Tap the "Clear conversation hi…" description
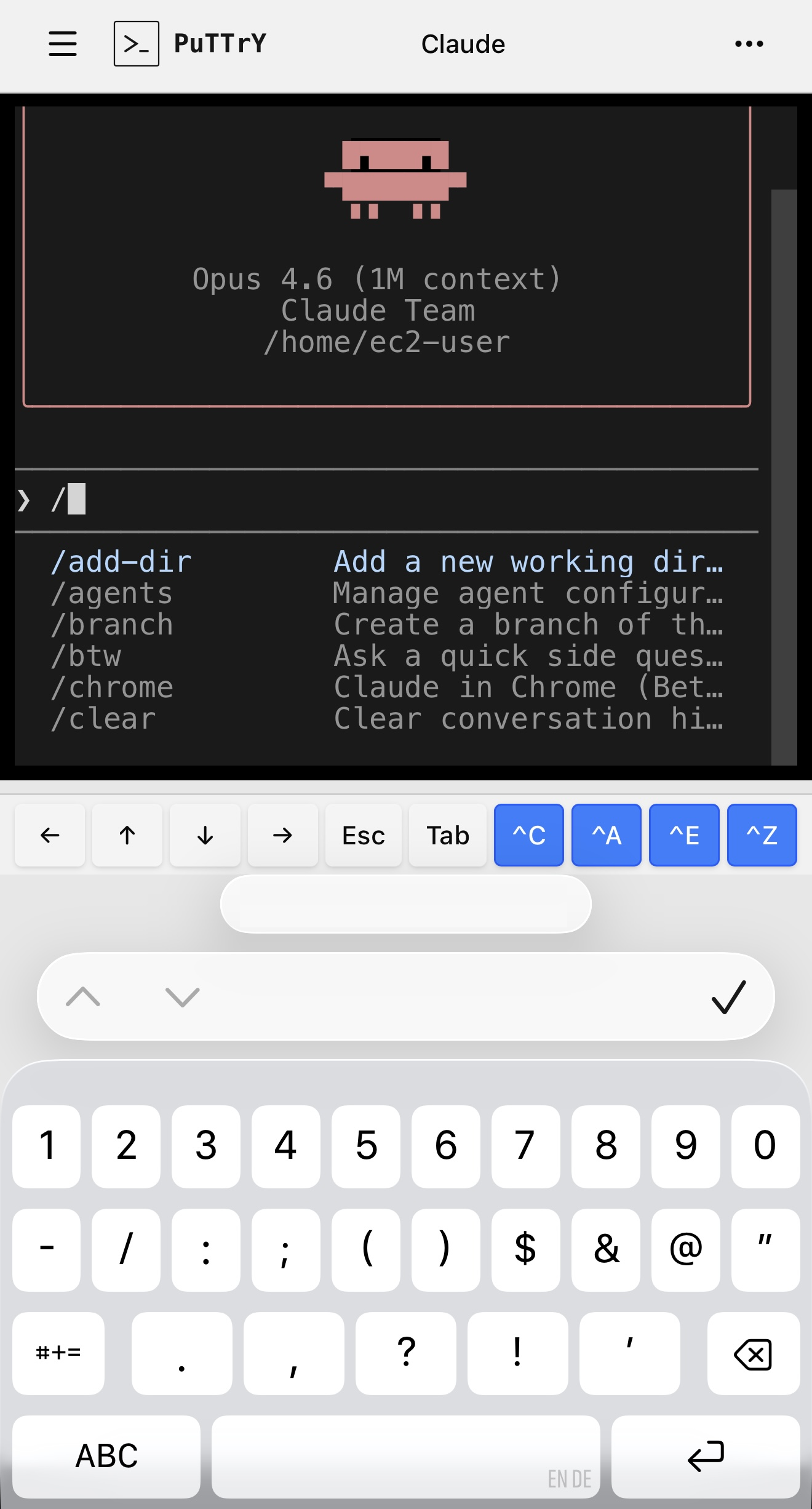Screen dimensions: 812x1509 528,719
